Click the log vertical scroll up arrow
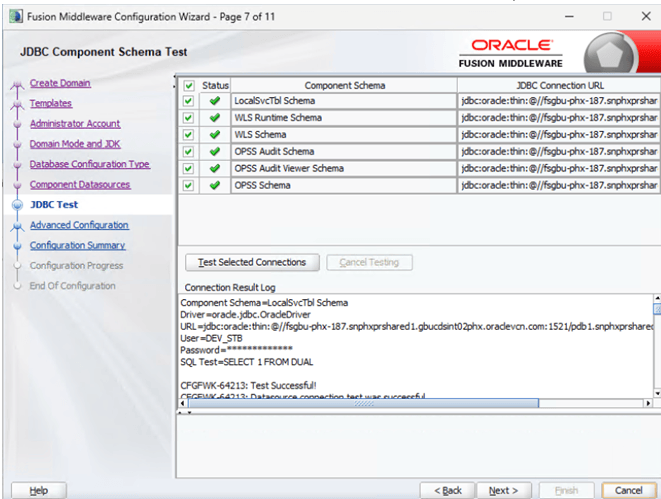This screenshot has height=499, width=661. click(x=657, y=298)
